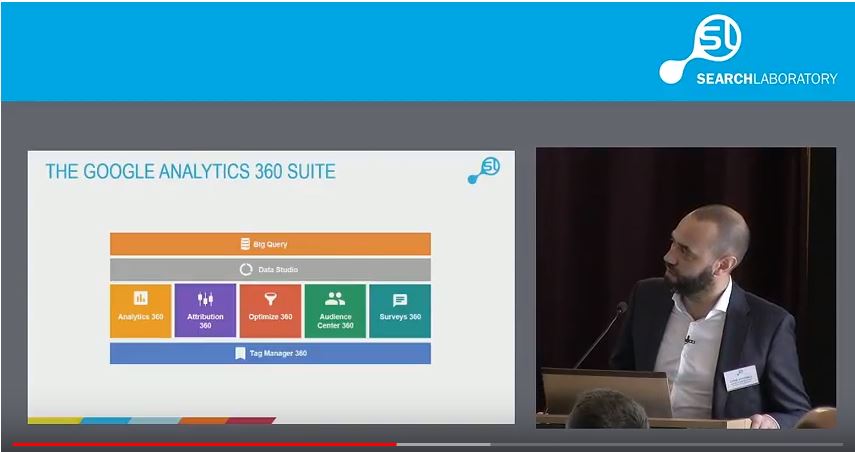Click the Analytics 360 label text
This screenshot has height=452, width=855.
click(141, 317)
